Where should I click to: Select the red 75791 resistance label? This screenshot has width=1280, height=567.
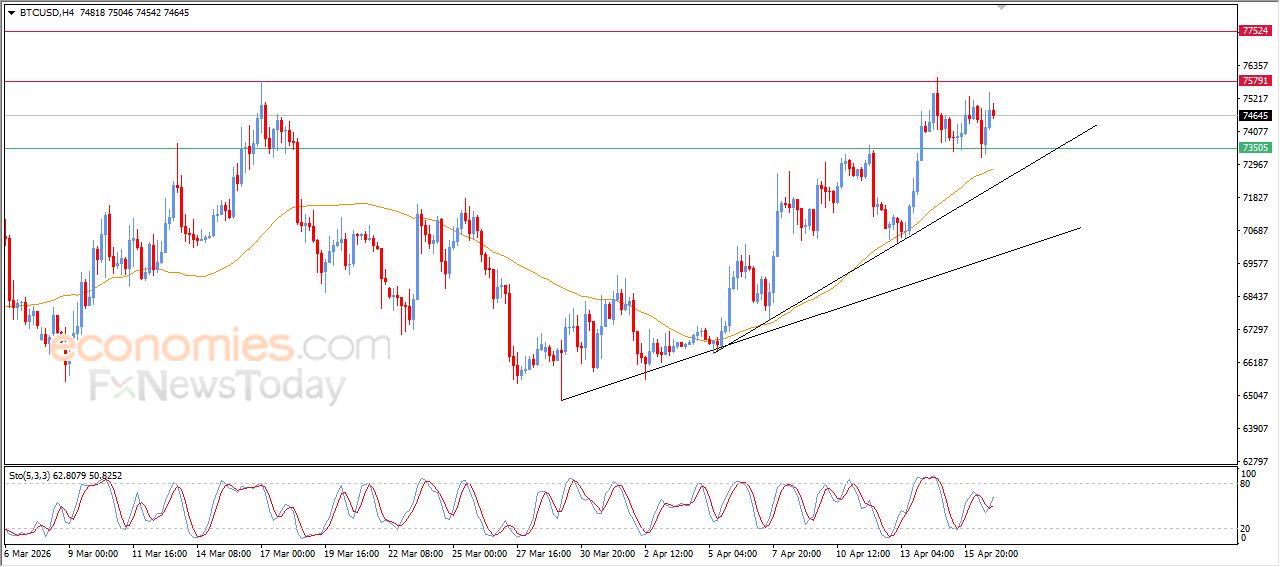(x=1254, y=81)
